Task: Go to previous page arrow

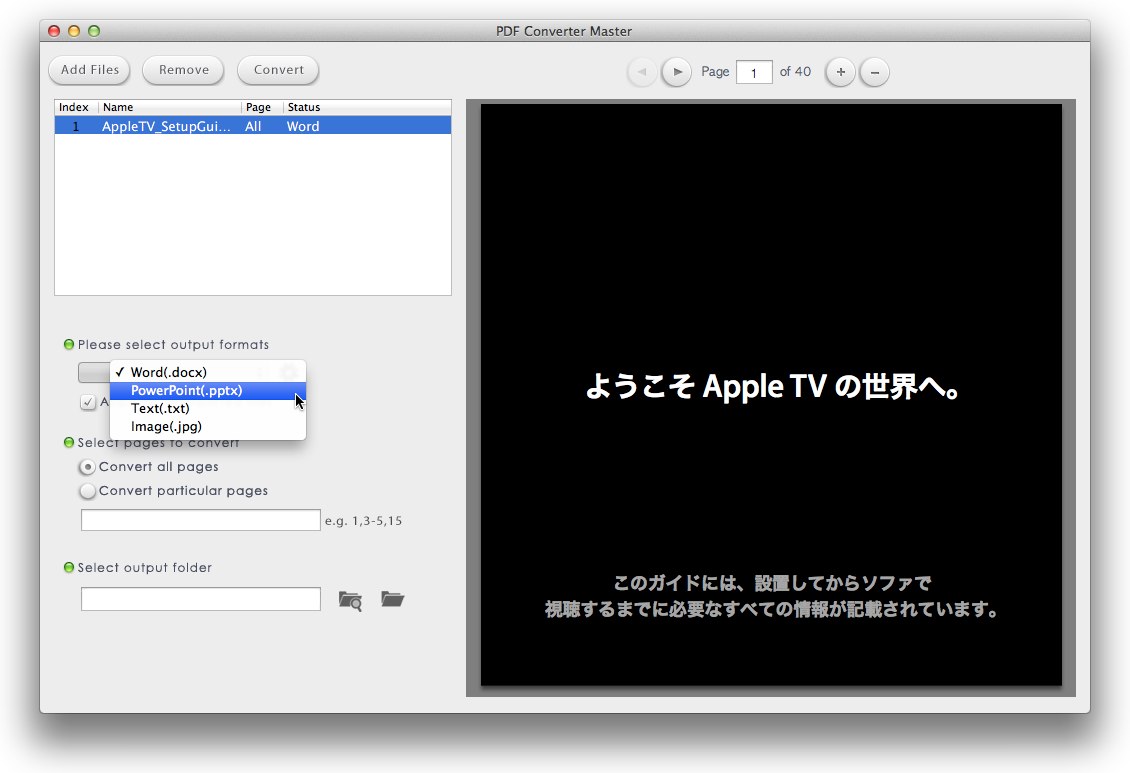Action: (641, 72)
